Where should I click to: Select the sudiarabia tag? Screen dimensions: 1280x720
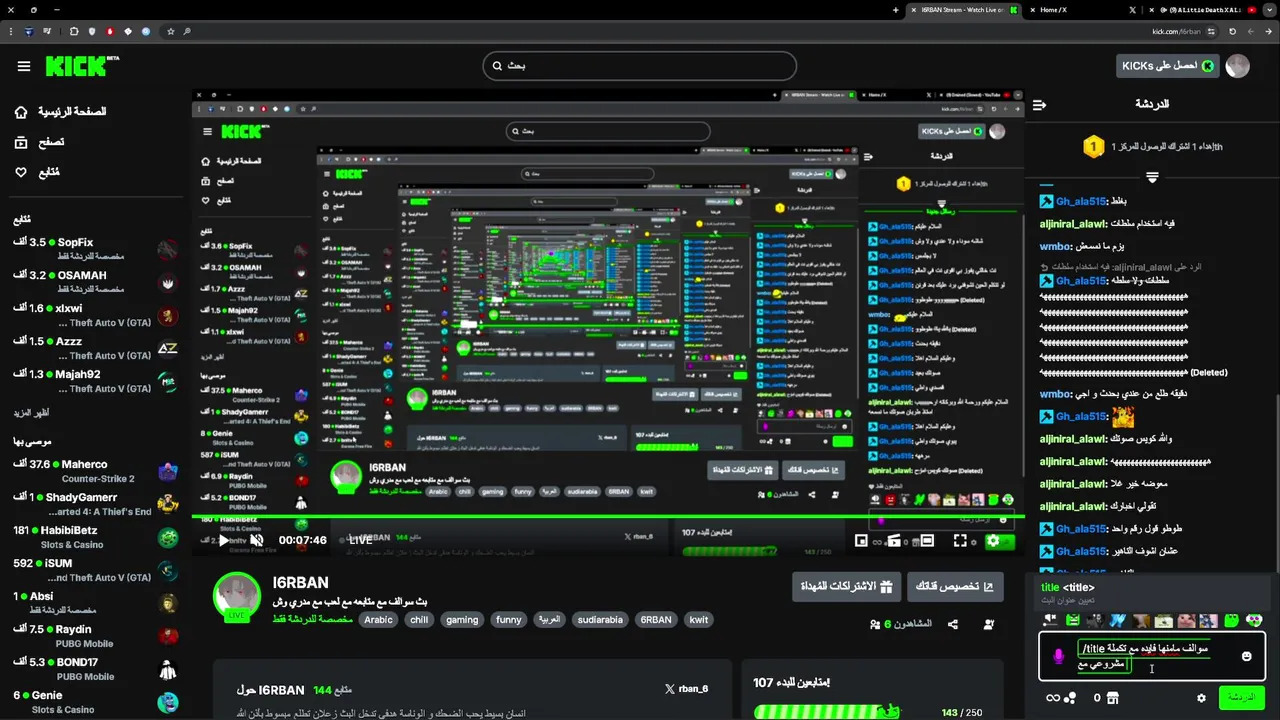[600, 620]
